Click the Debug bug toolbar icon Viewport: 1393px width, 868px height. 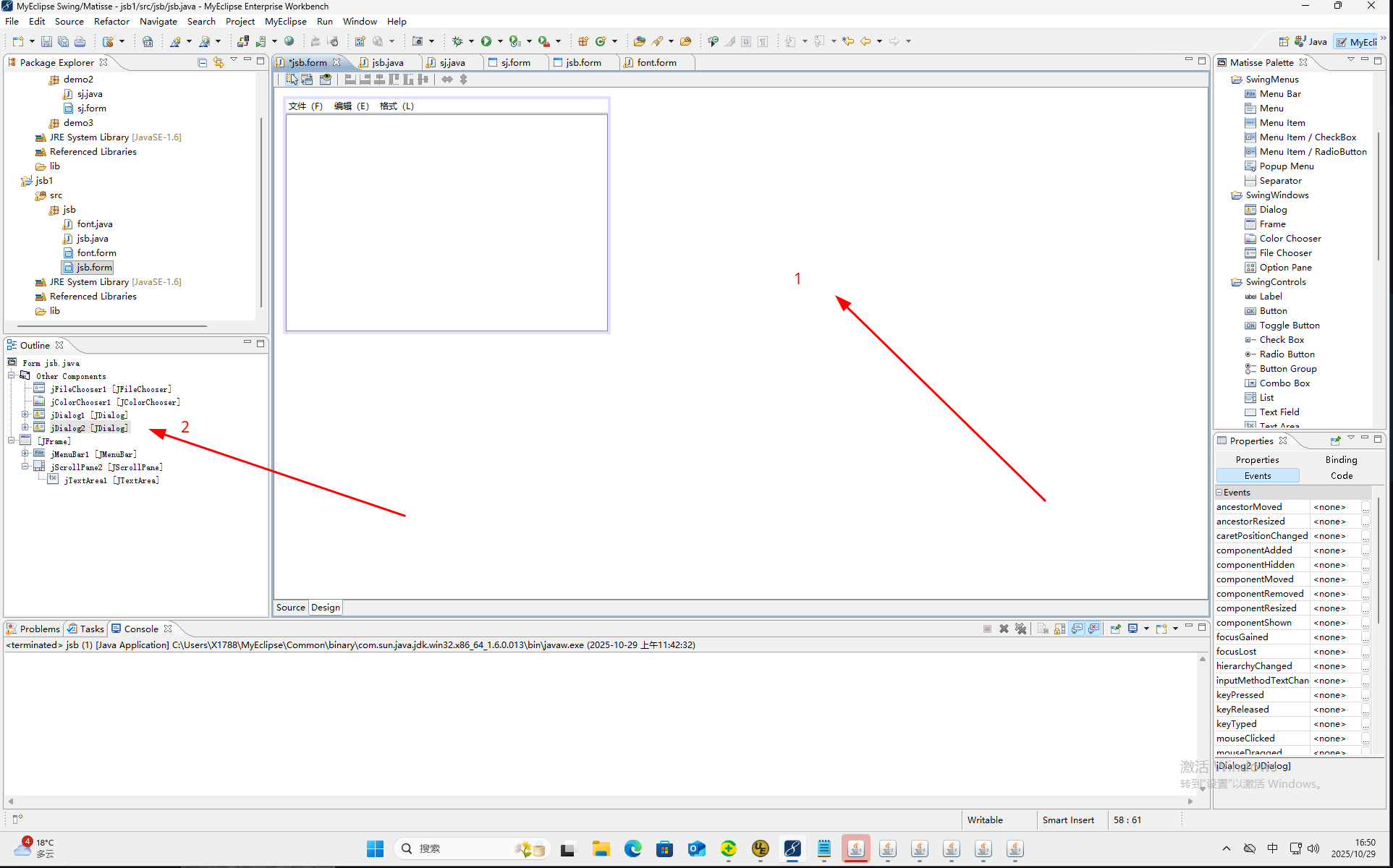pos(457,41)
